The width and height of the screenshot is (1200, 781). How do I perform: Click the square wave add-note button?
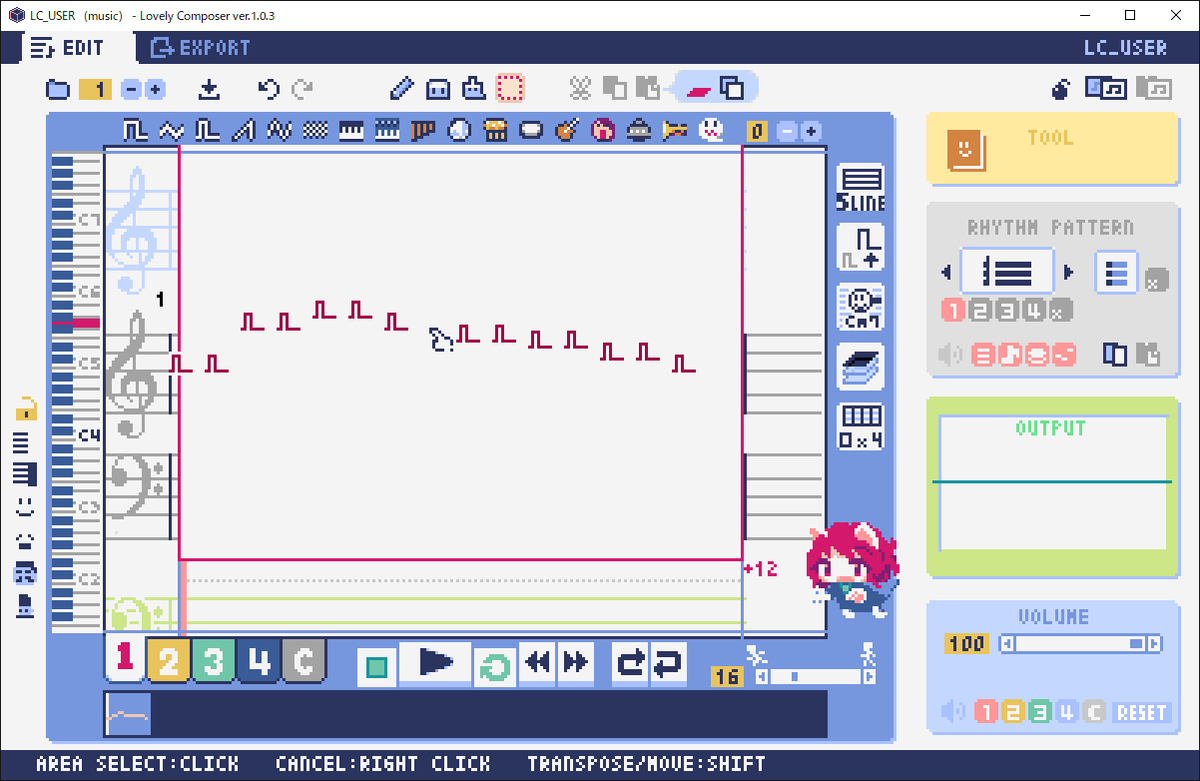(860, 247)
